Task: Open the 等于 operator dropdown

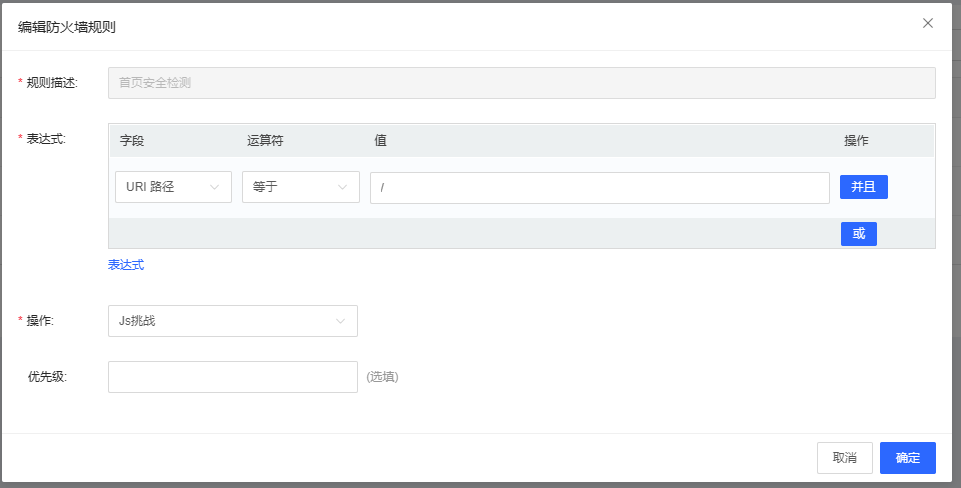Action: [301, 187]
